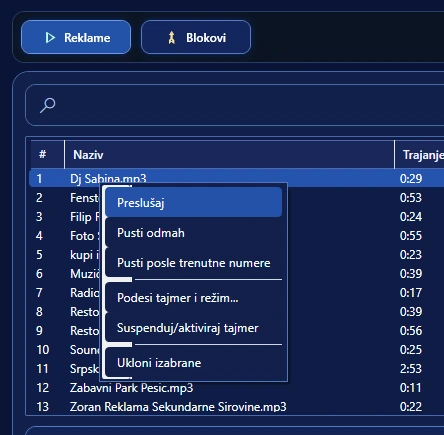Click duration 0:23 in row 5
Screen dimensions: 444x435
411,255
